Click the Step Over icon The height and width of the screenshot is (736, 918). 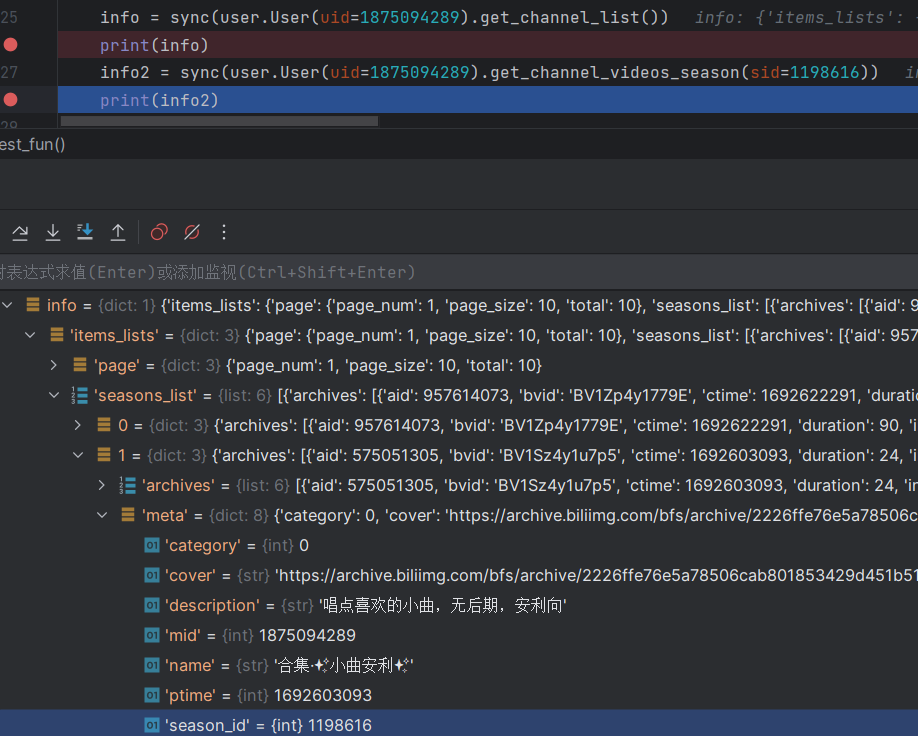pos(20,232)
